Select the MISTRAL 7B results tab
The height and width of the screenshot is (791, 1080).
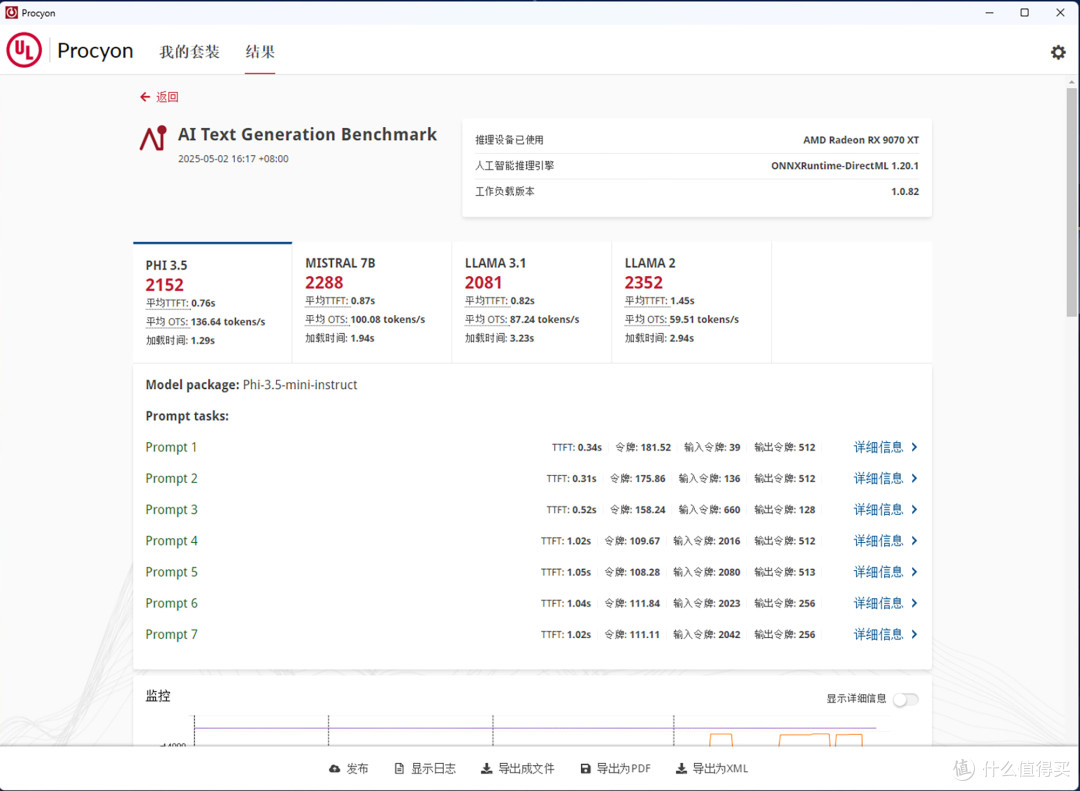[x=372, y=302]
